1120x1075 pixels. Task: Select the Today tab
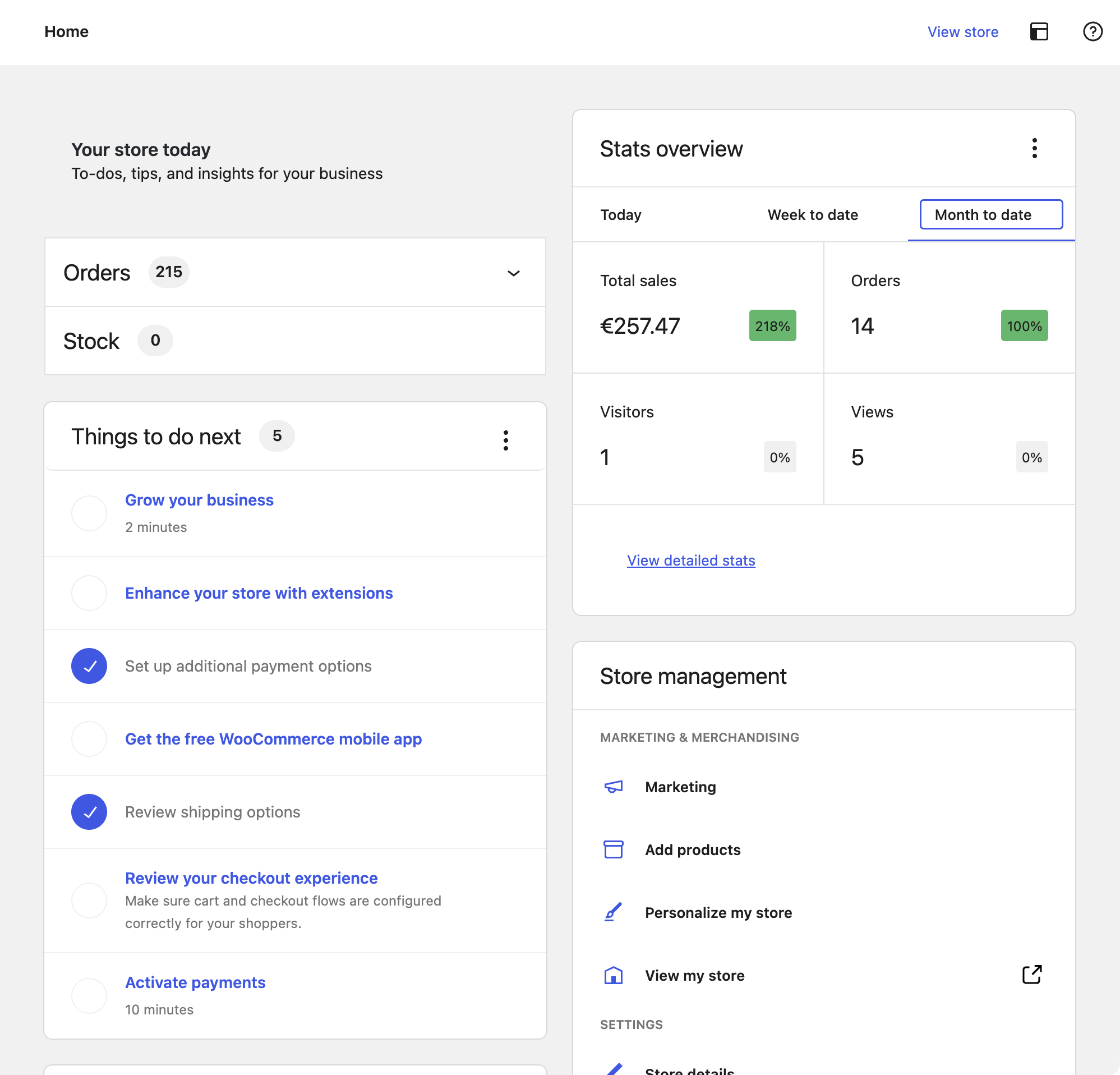(x=621, y=215)
